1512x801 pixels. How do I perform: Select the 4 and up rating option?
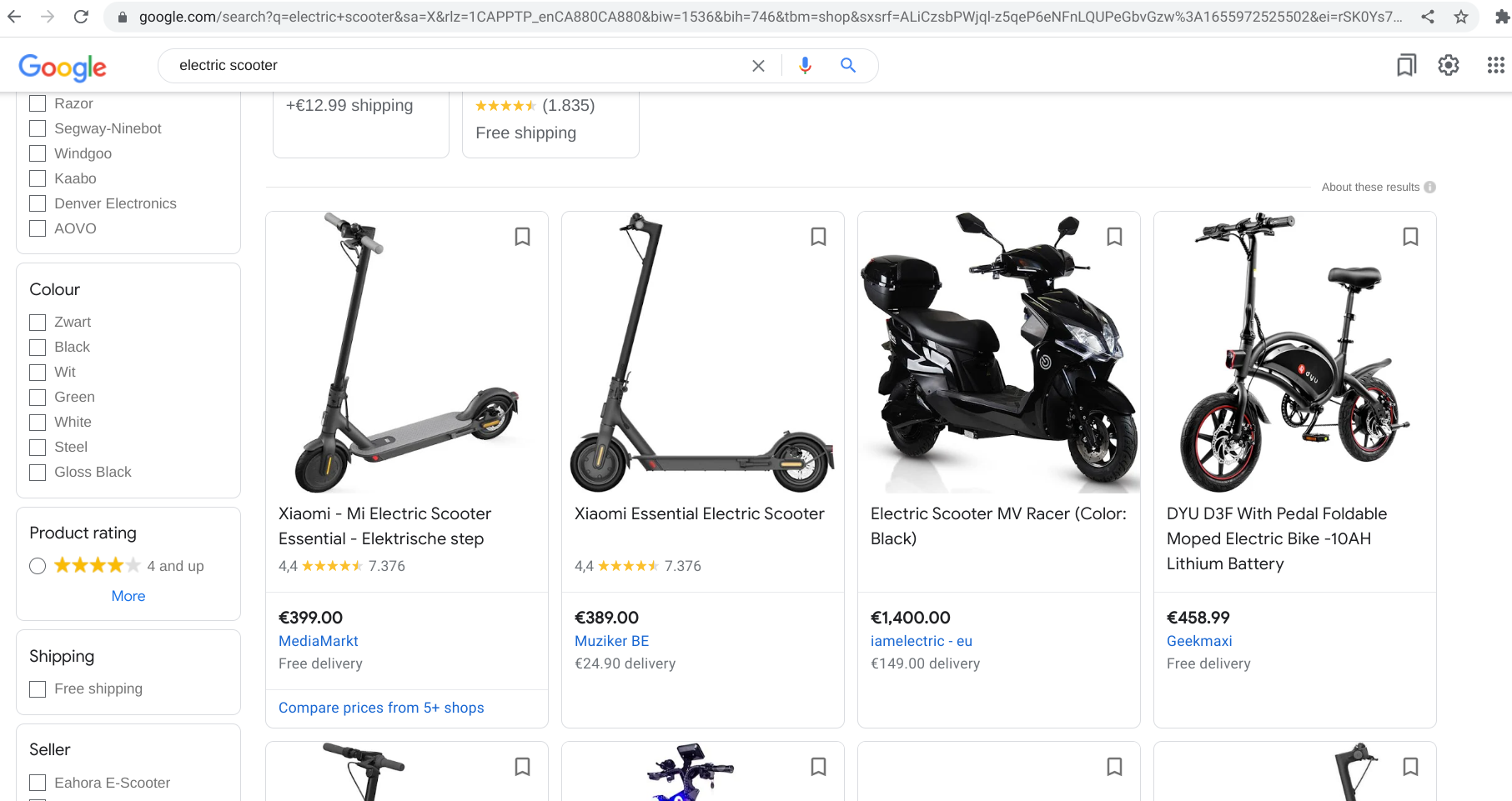click(x=38, y=567)
